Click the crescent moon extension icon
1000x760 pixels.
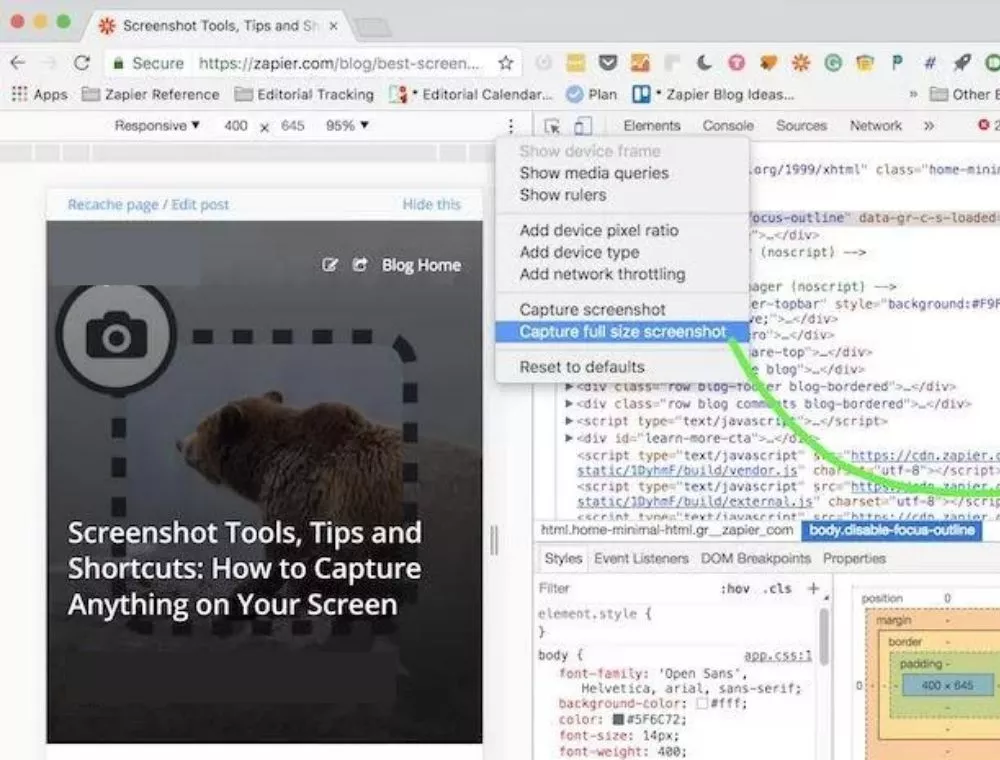pos(704,62)
